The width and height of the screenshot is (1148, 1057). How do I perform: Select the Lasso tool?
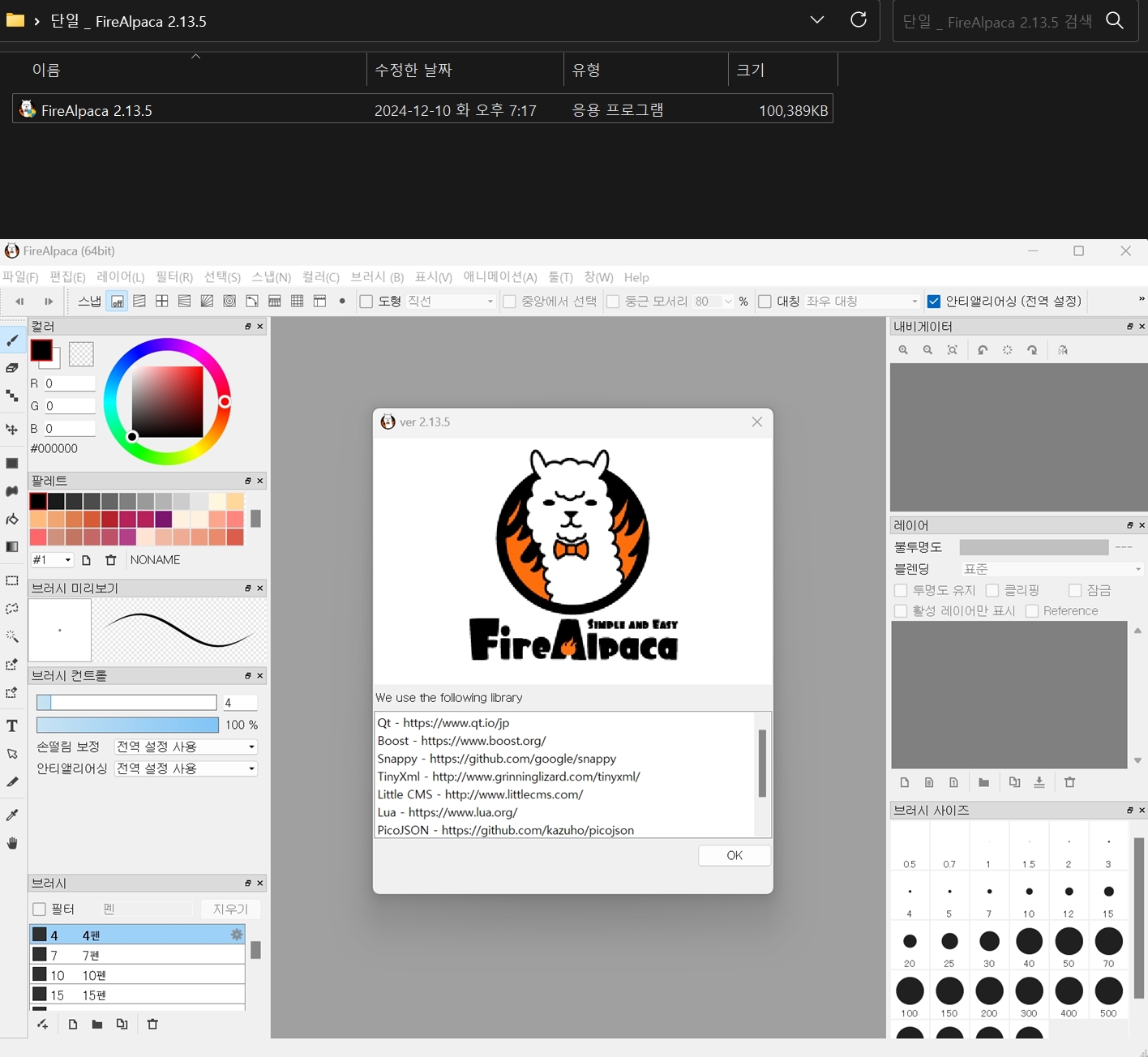click(x=12, y=608)
